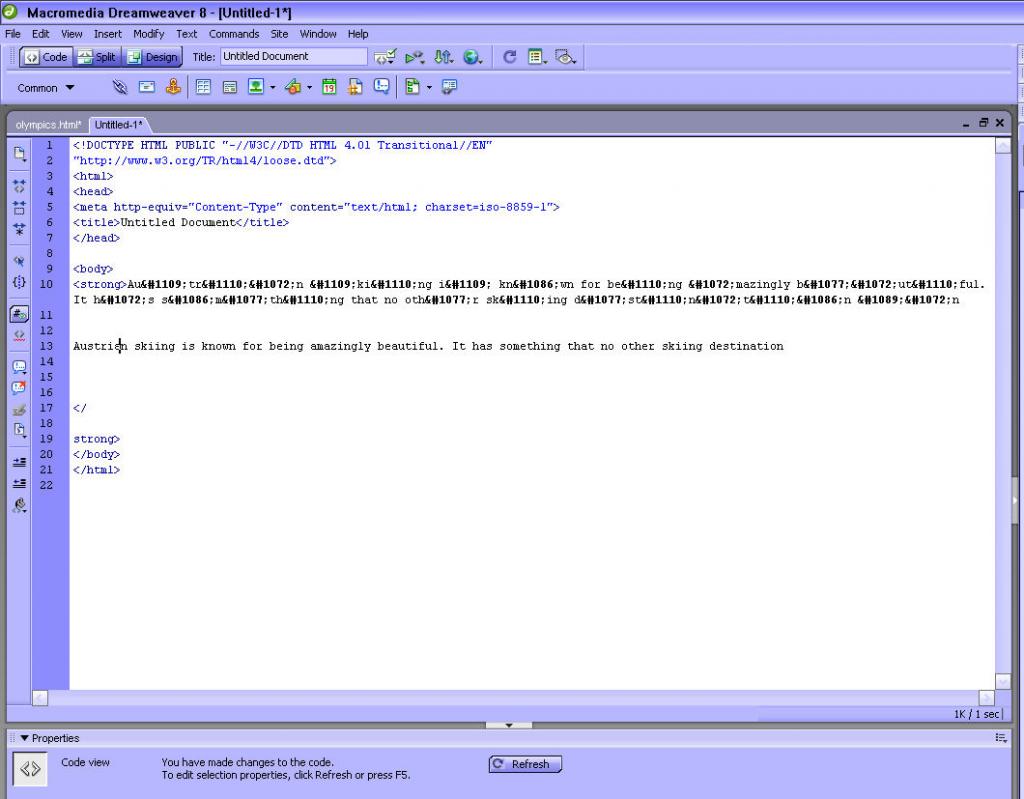Open the Tag chooser icon
Image resolution: width=1024 pixels, height=799 pixels.
[x=449, y=87]
